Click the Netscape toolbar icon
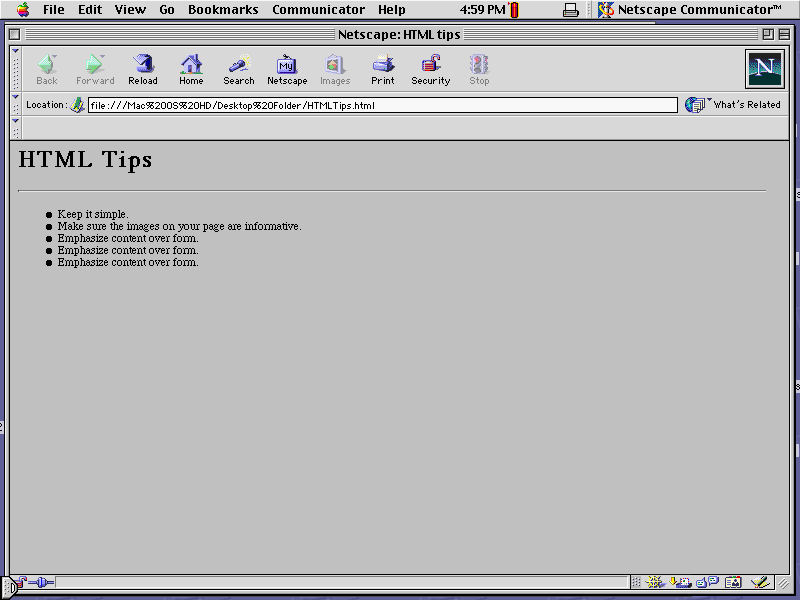The height and width of the screenshot is (600, 800). pyautogui.click(x=287, y=68)
